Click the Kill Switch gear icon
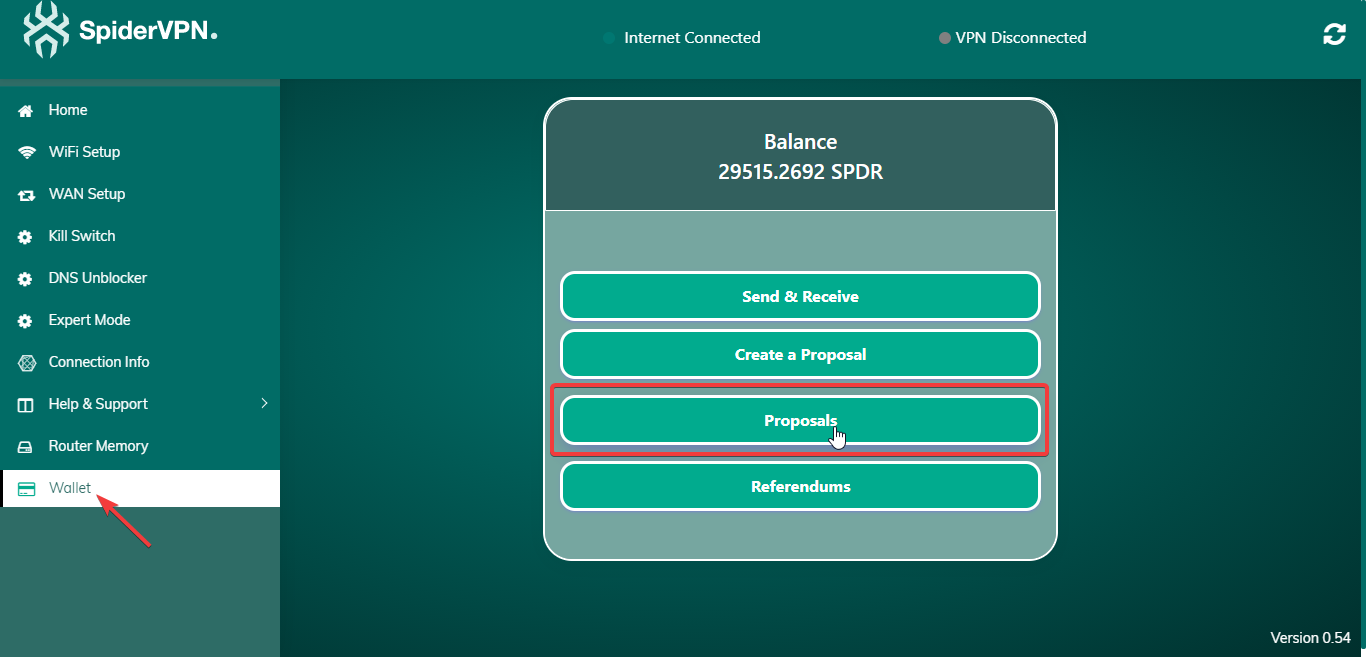Image resolution: width=1366 pixels, height=657 pixels. point(27,237)
